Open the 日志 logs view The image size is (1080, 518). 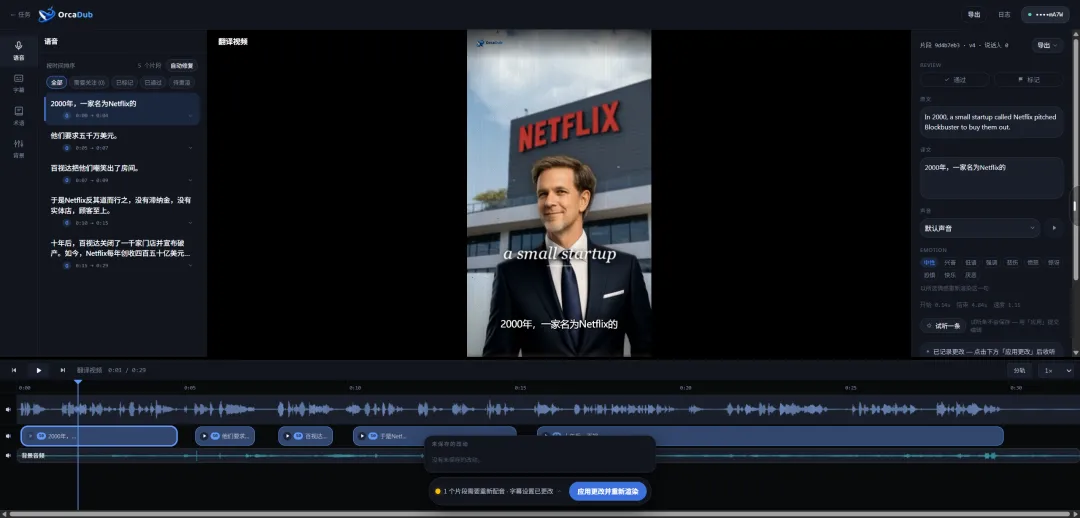pyautogui.click(x=1004, y=14)
